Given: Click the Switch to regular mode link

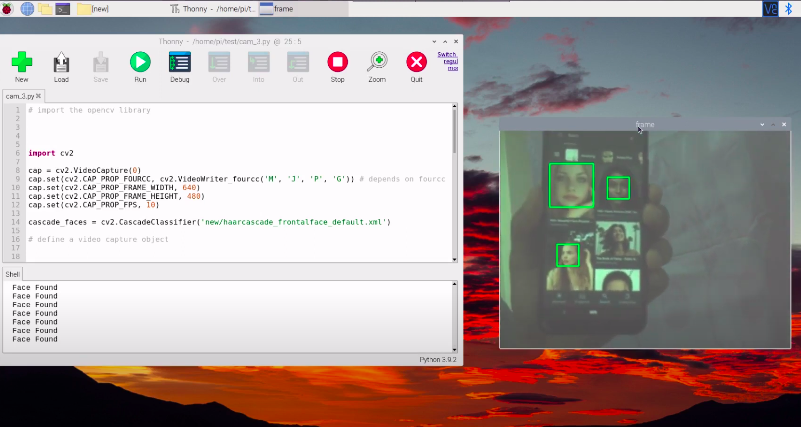Looking at the screenshot, I should pos(447,61).
